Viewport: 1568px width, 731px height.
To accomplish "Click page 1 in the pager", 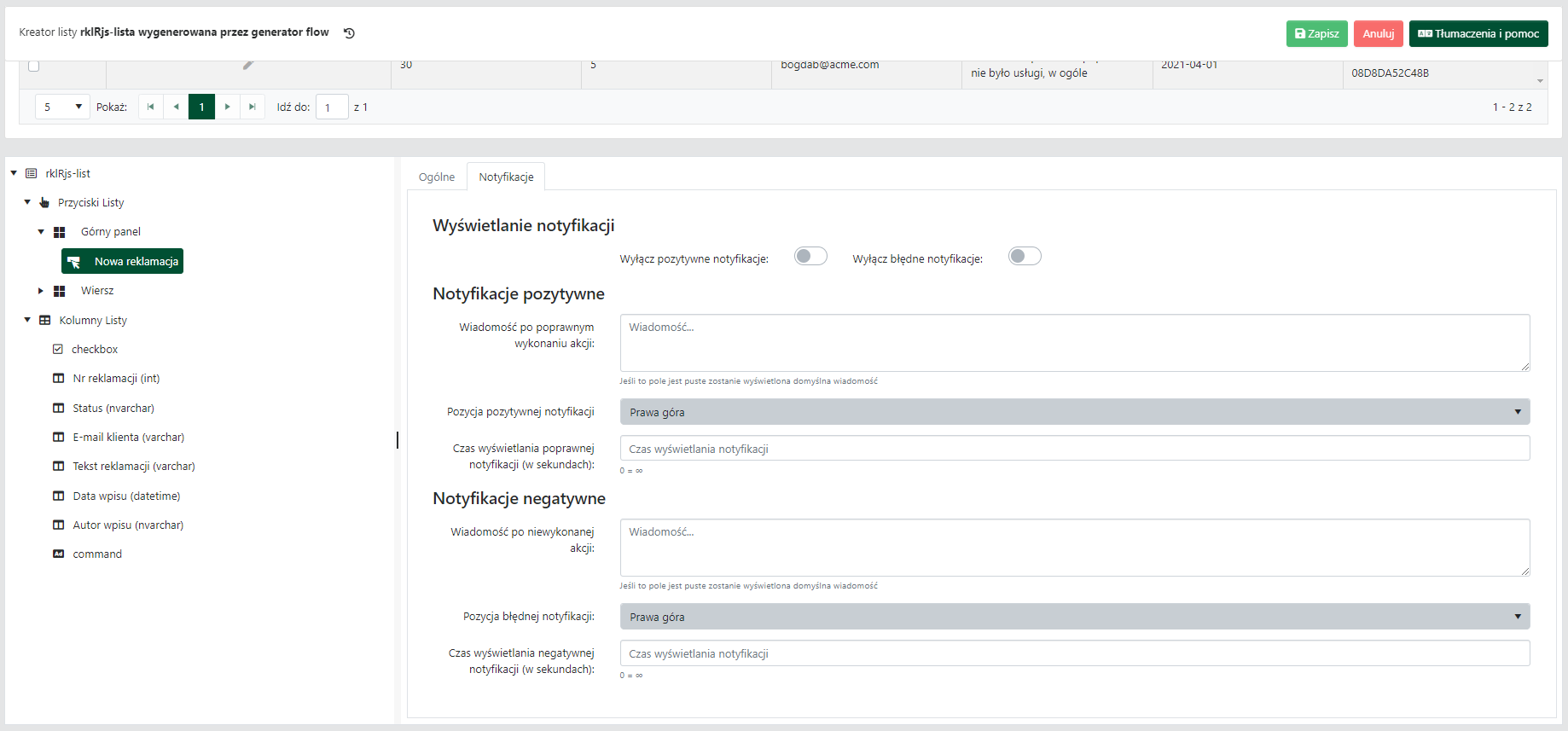I will 201,107.
